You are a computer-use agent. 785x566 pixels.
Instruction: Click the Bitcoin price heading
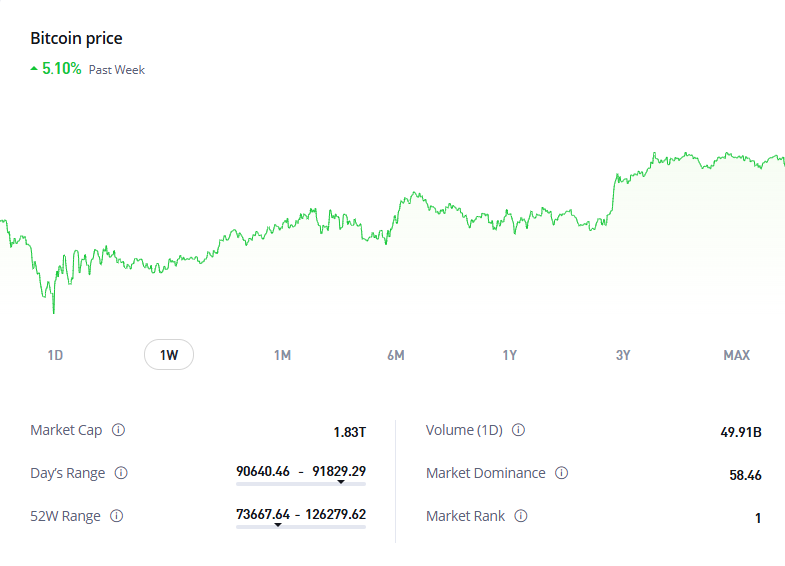point(76,38)
